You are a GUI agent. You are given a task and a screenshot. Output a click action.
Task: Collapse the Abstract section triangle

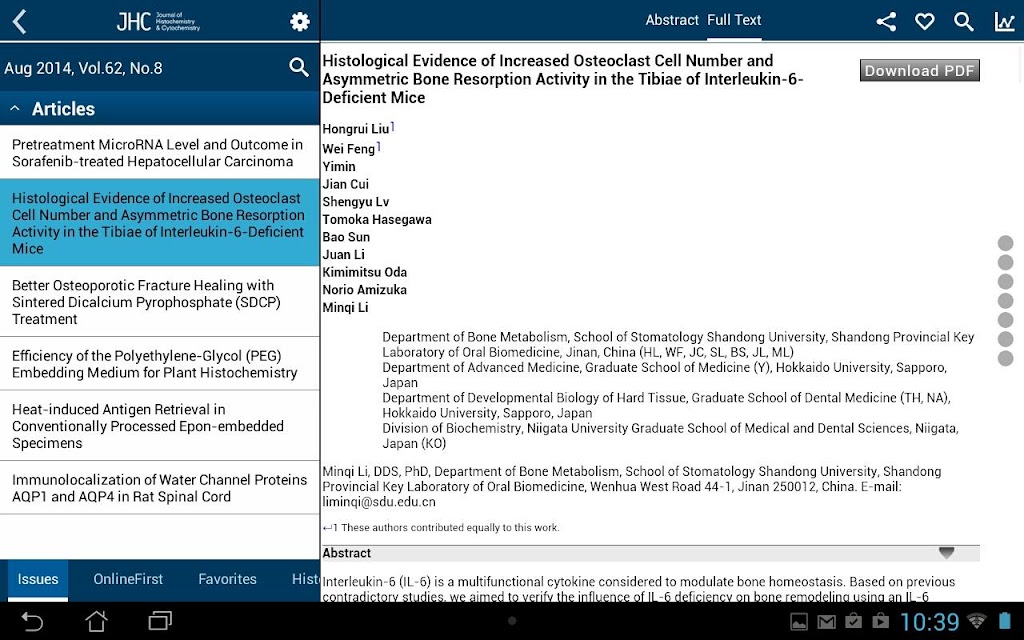(x=946, y=552)
